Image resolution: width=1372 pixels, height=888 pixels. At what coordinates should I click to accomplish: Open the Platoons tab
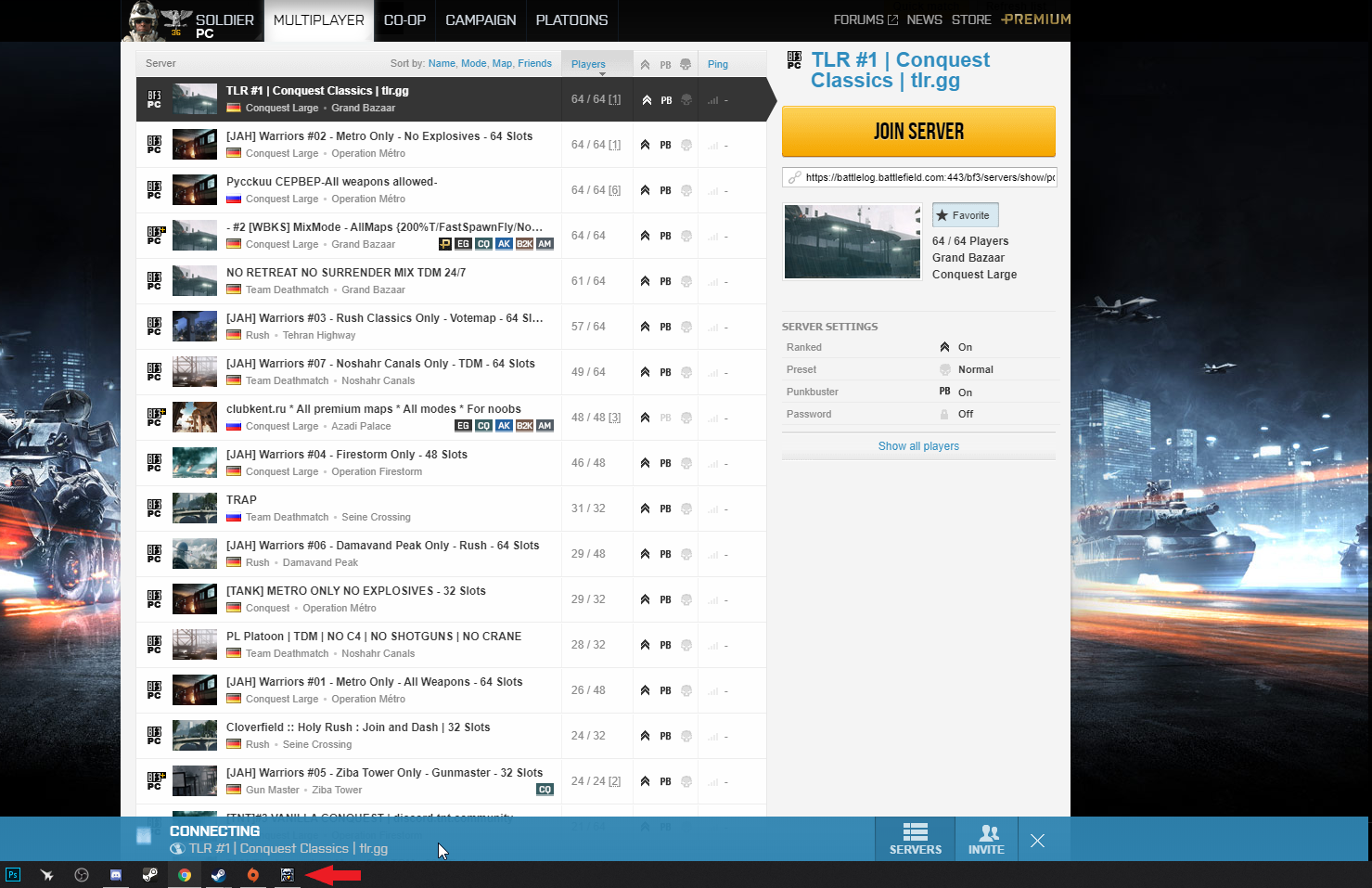(x=572, y=20)
